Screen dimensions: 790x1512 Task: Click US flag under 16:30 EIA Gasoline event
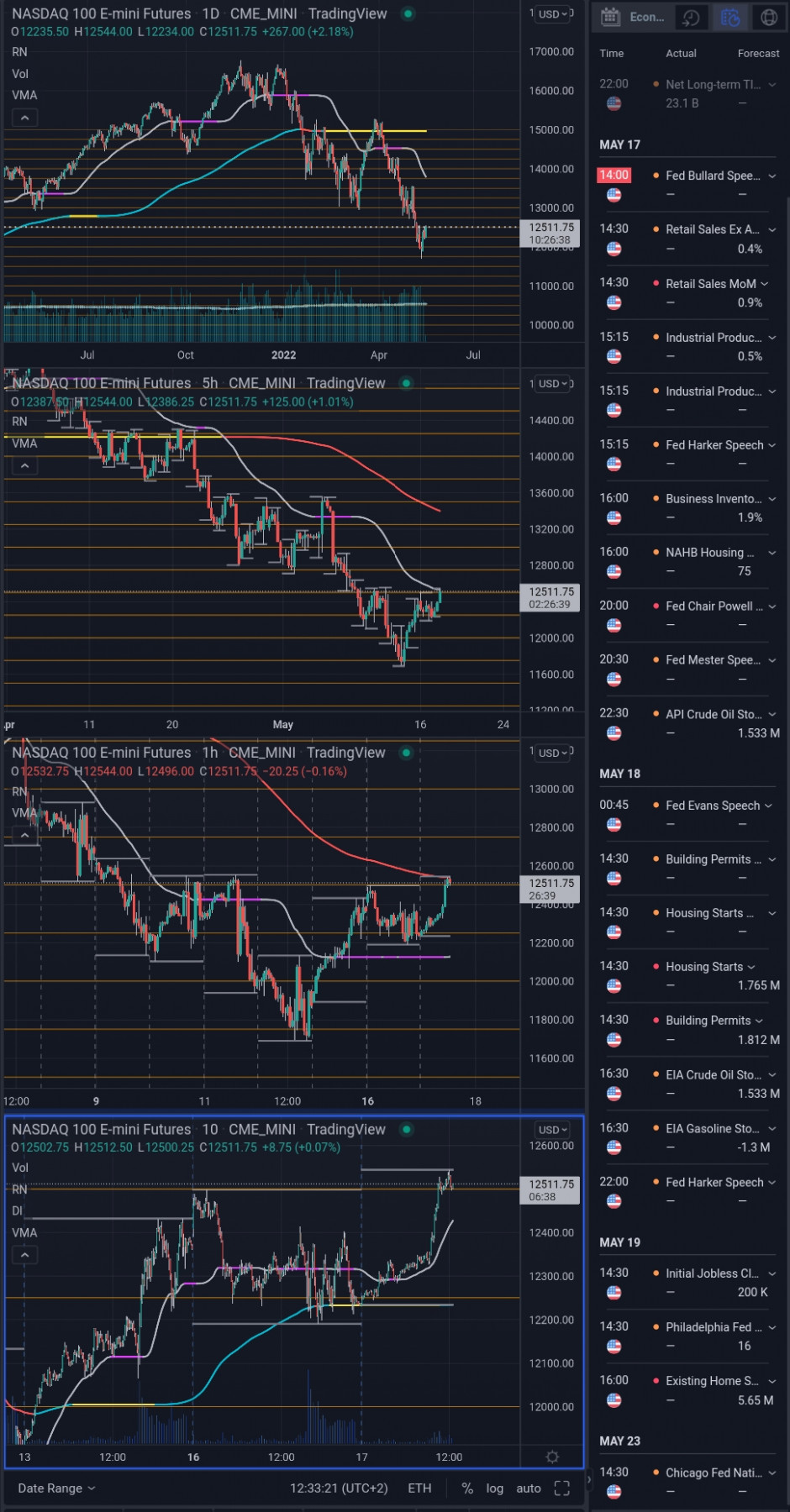click(x=614, y=1147)
